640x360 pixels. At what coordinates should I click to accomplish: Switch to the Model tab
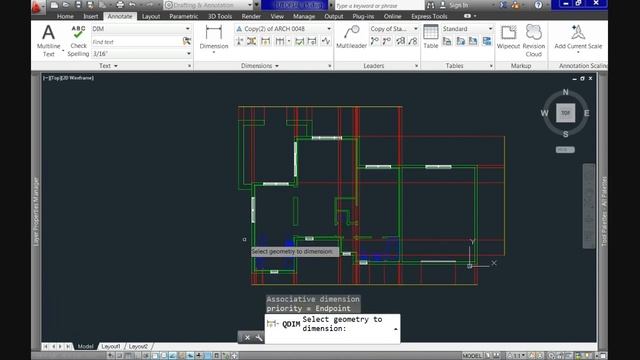(85, 346)
